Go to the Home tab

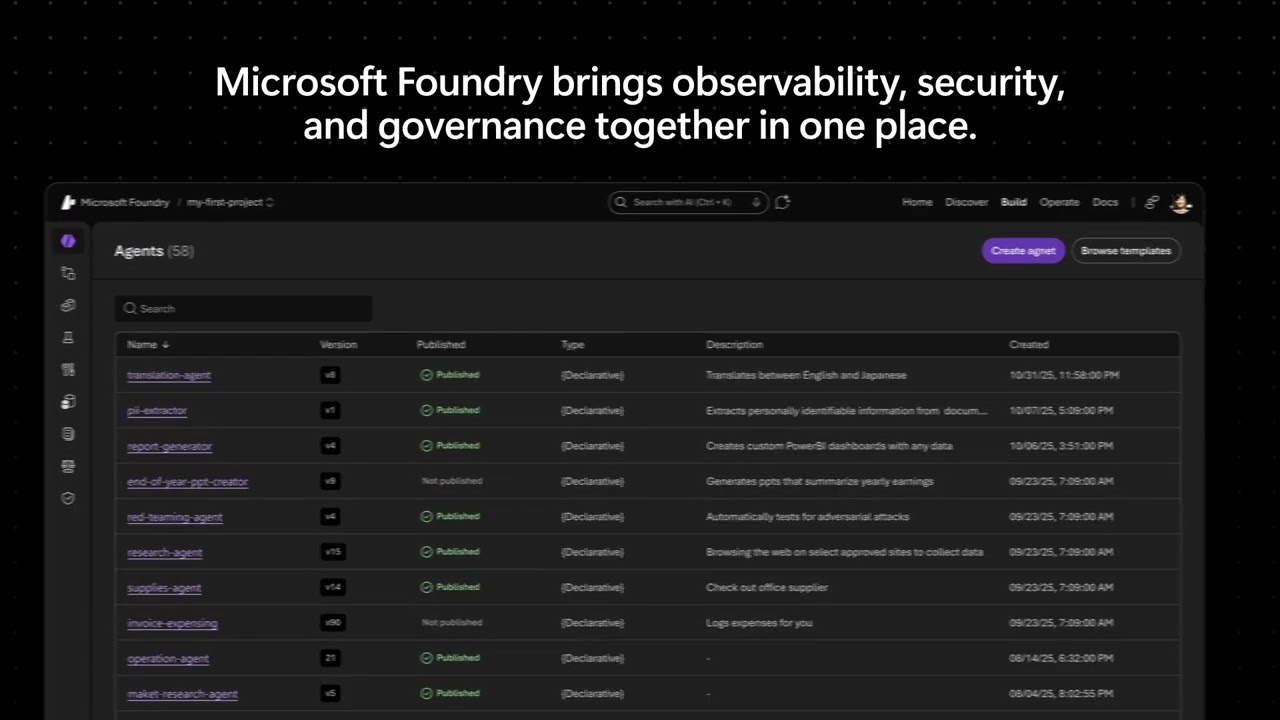pos(917,202)
